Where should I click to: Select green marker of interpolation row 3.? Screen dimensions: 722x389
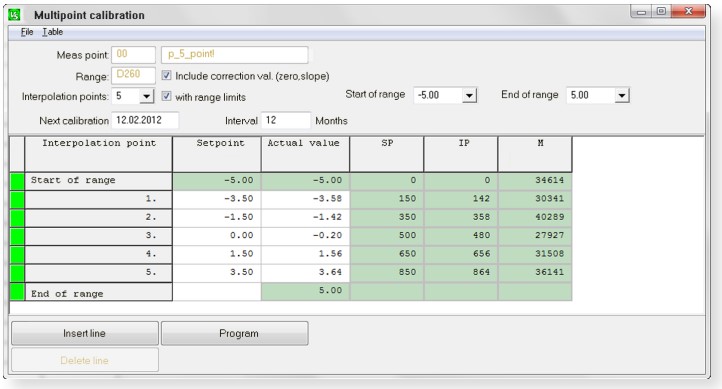[x=17, y=237]
